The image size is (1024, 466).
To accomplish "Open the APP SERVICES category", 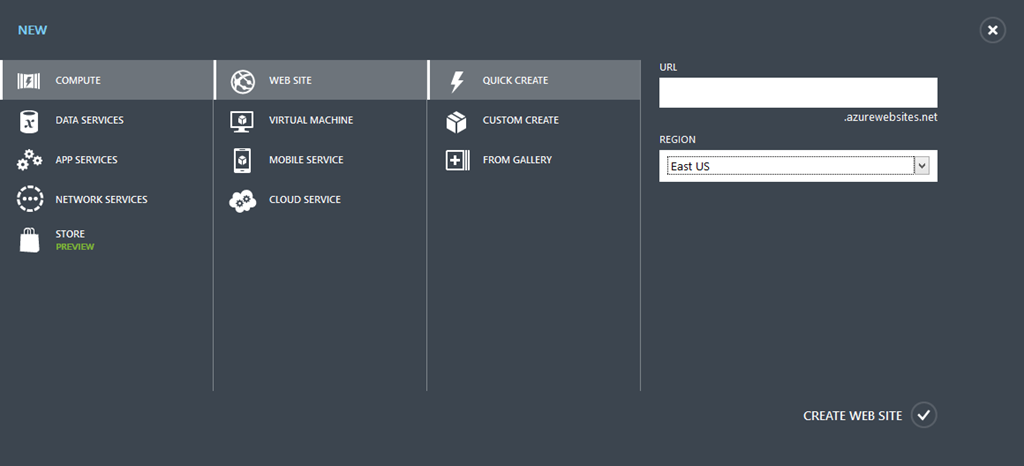I will [86, 160].
